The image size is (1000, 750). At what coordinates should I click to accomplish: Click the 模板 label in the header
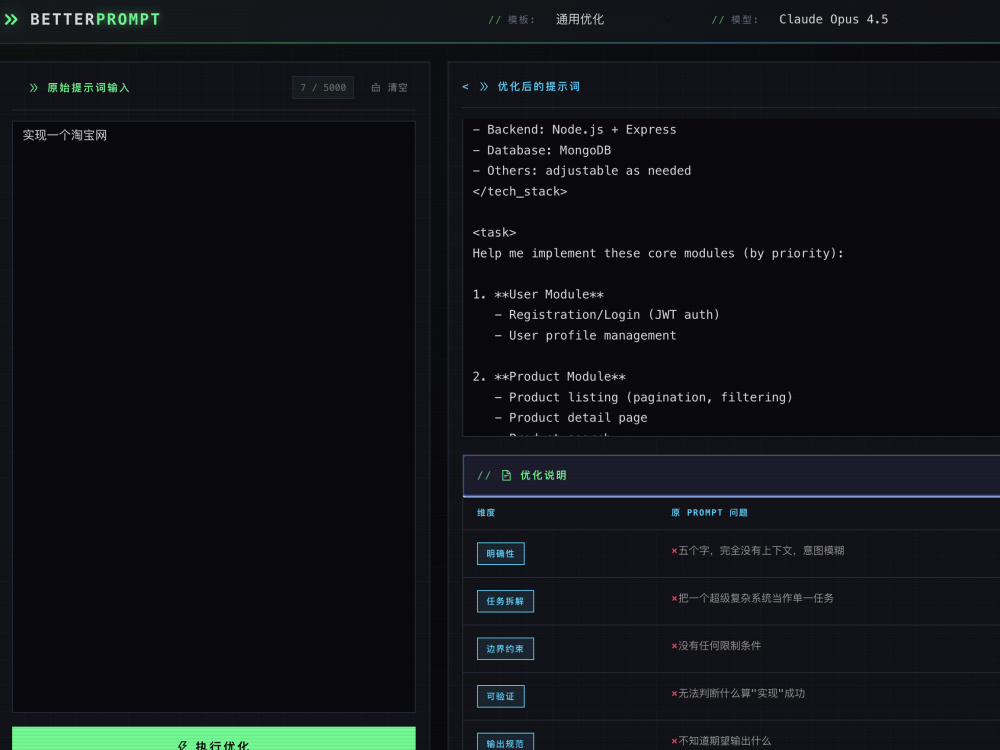pos(522,20)
